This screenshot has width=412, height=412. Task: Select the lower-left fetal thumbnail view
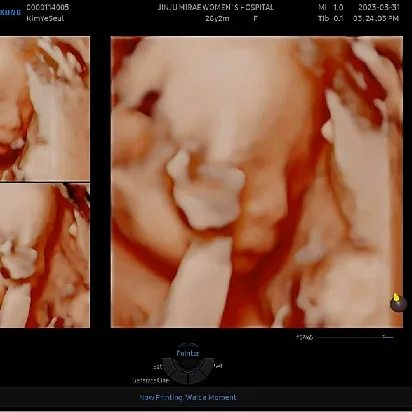coord(45,256)
